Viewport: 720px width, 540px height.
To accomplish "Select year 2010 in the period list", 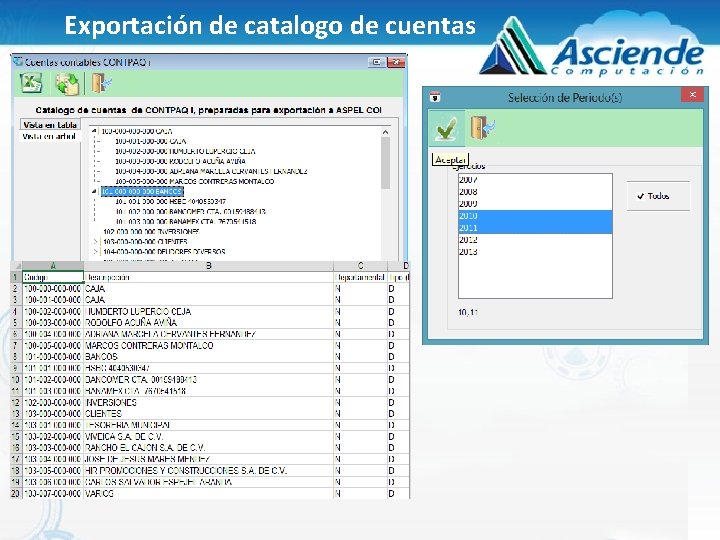I will (x=535, y=216).
